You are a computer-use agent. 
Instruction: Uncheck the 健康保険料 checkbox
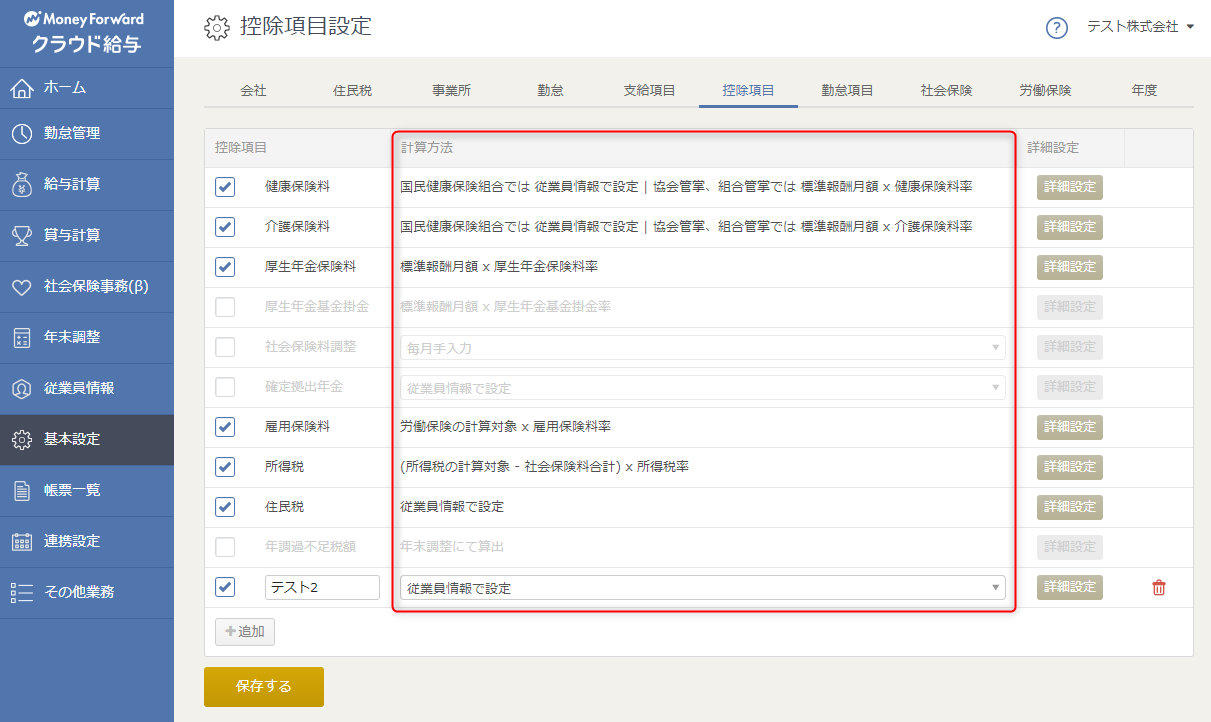[225, 187]
